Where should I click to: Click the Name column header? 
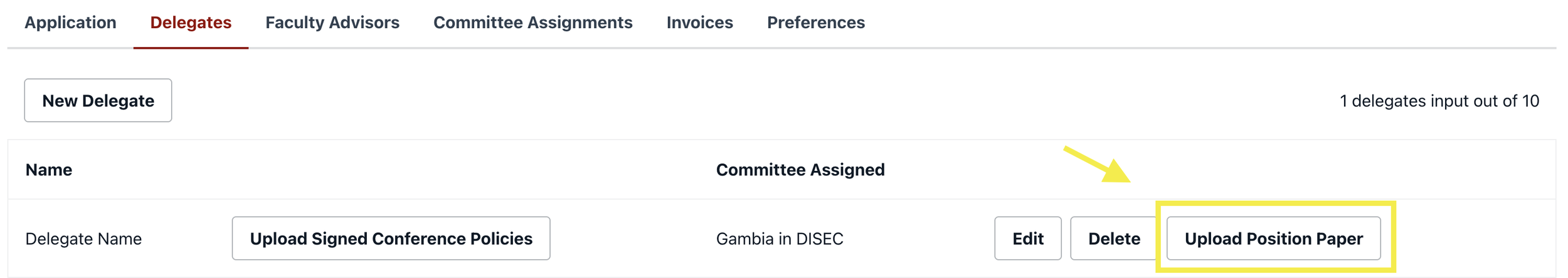pyautogui.click(x=49, y=170)
